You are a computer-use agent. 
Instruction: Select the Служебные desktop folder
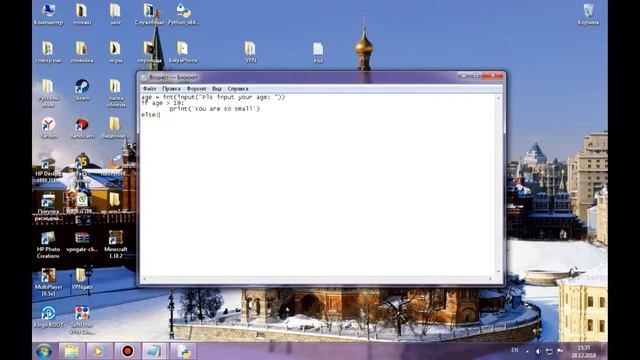149,15
